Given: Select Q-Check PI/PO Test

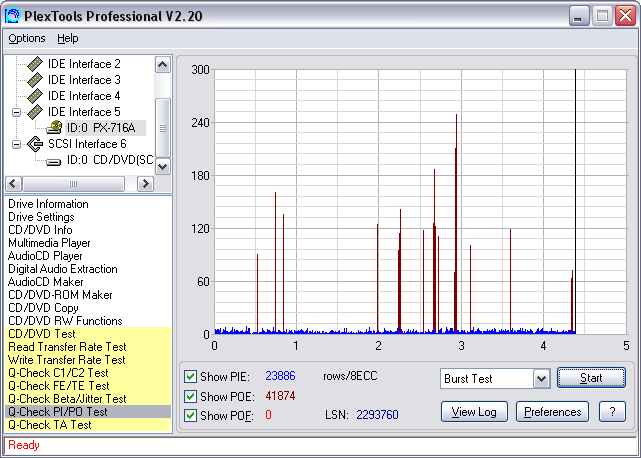Looking at the screenshot, I should [x=88, y=412].
